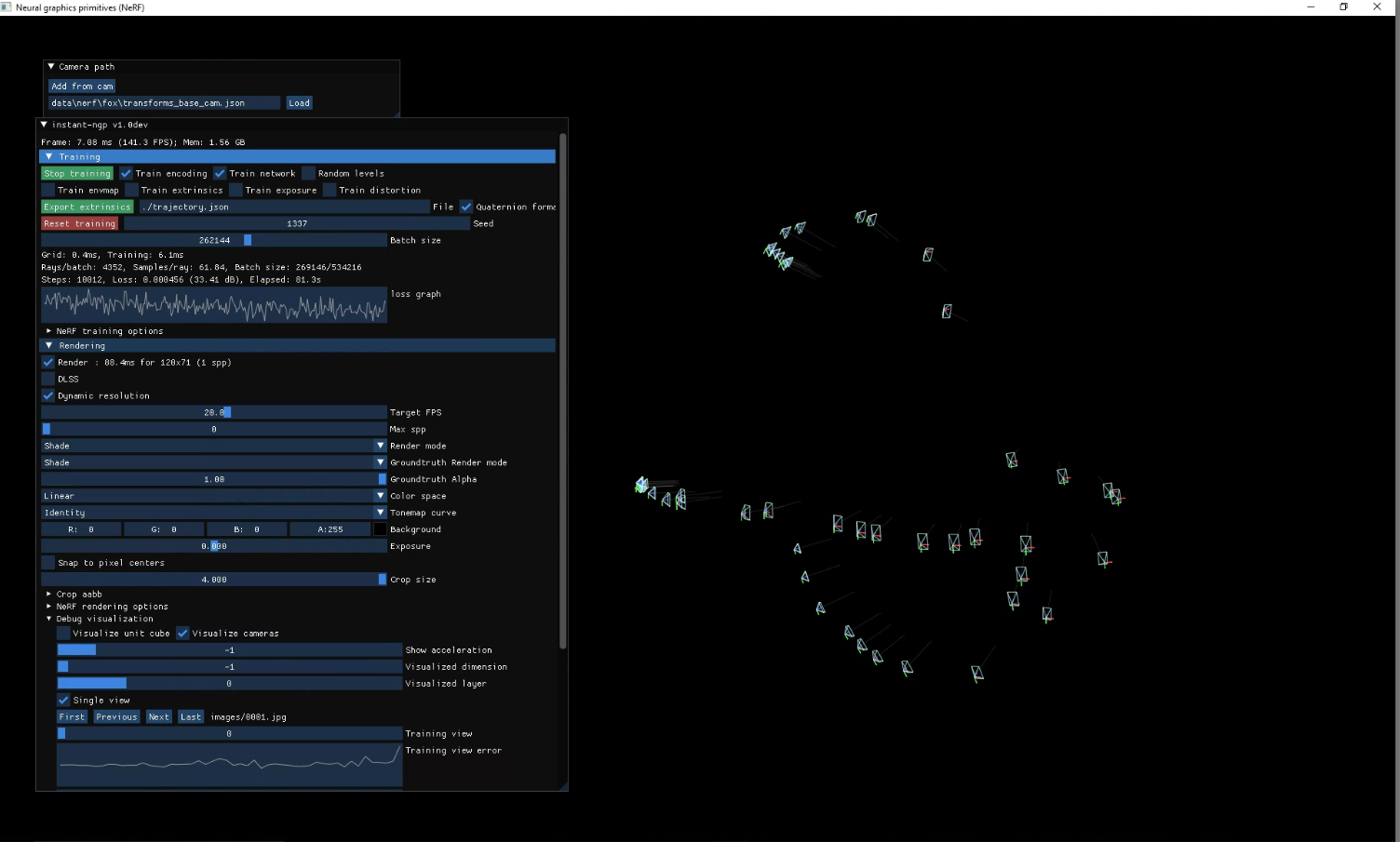This screenshot has width=1400, height=842.
Task: Click Next to view next training image
Action: [158, 716]
